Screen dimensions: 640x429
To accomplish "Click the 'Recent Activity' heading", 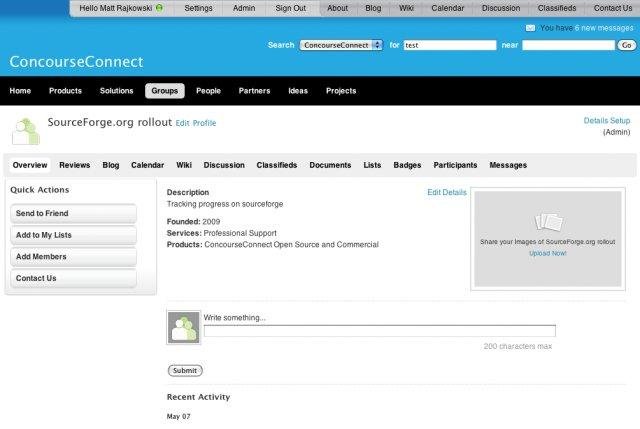I will 198,397.
